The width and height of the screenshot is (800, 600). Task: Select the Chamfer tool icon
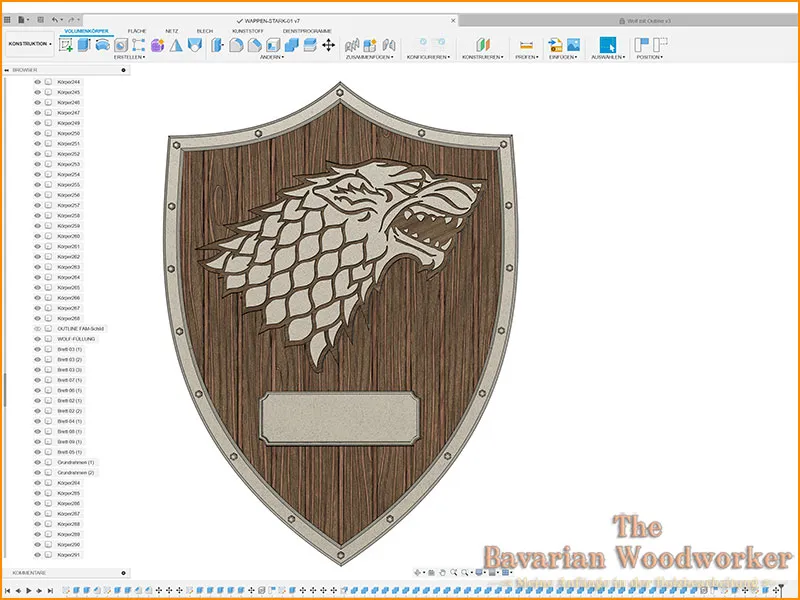(x=254, y=45)
